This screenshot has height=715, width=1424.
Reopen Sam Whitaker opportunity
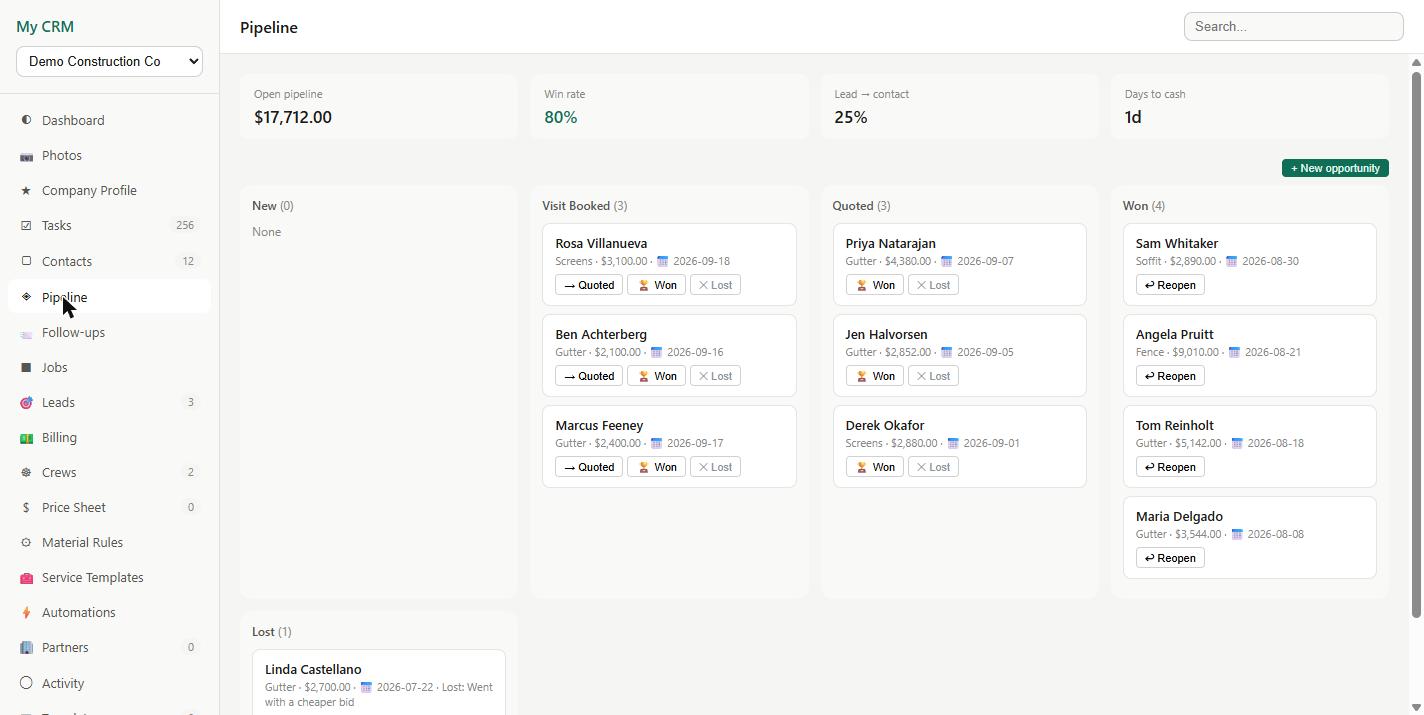[x=1170, y=285]
